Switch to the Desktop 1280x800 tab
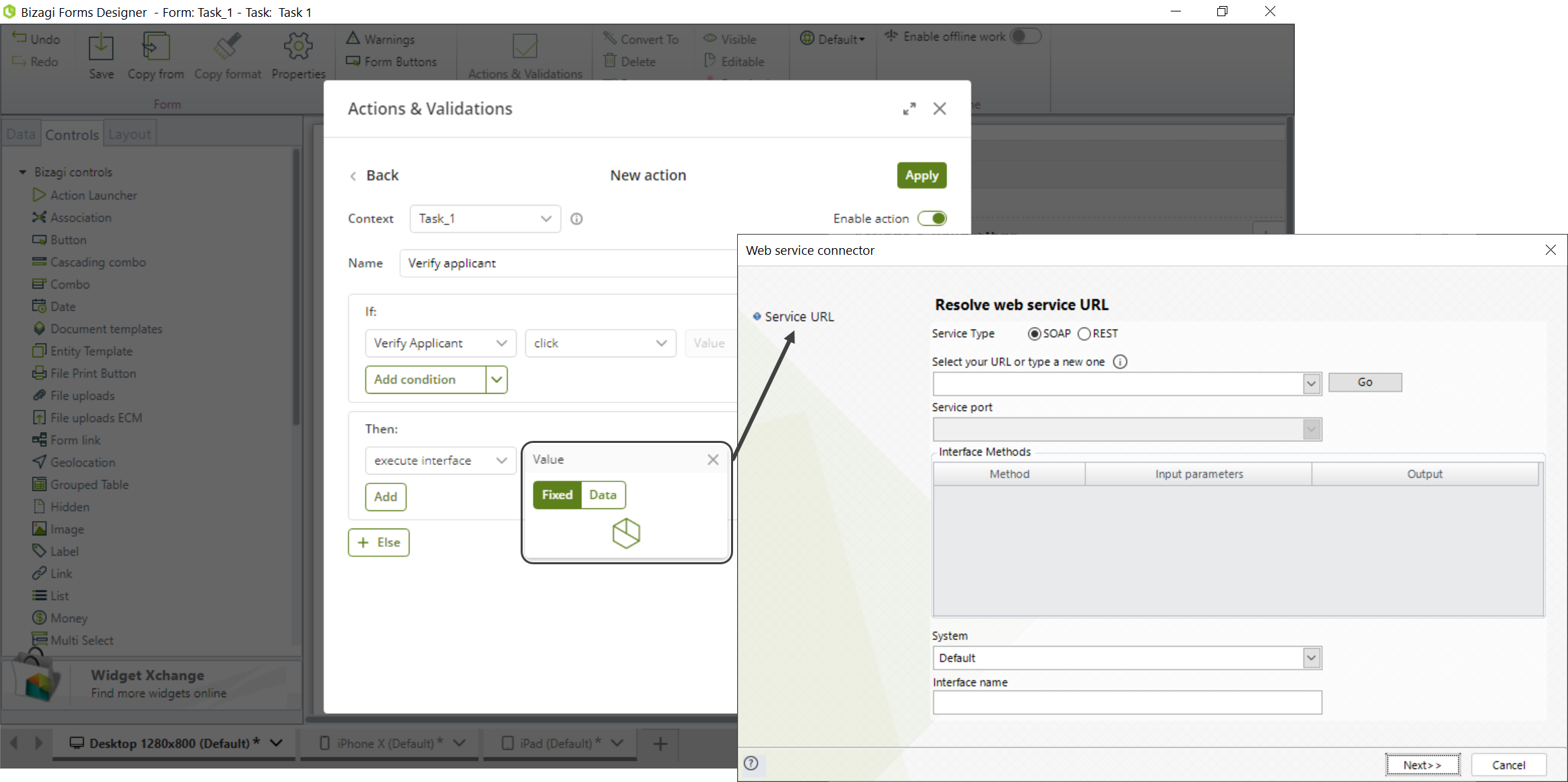 pyautogui.click(x=174, y=743)
